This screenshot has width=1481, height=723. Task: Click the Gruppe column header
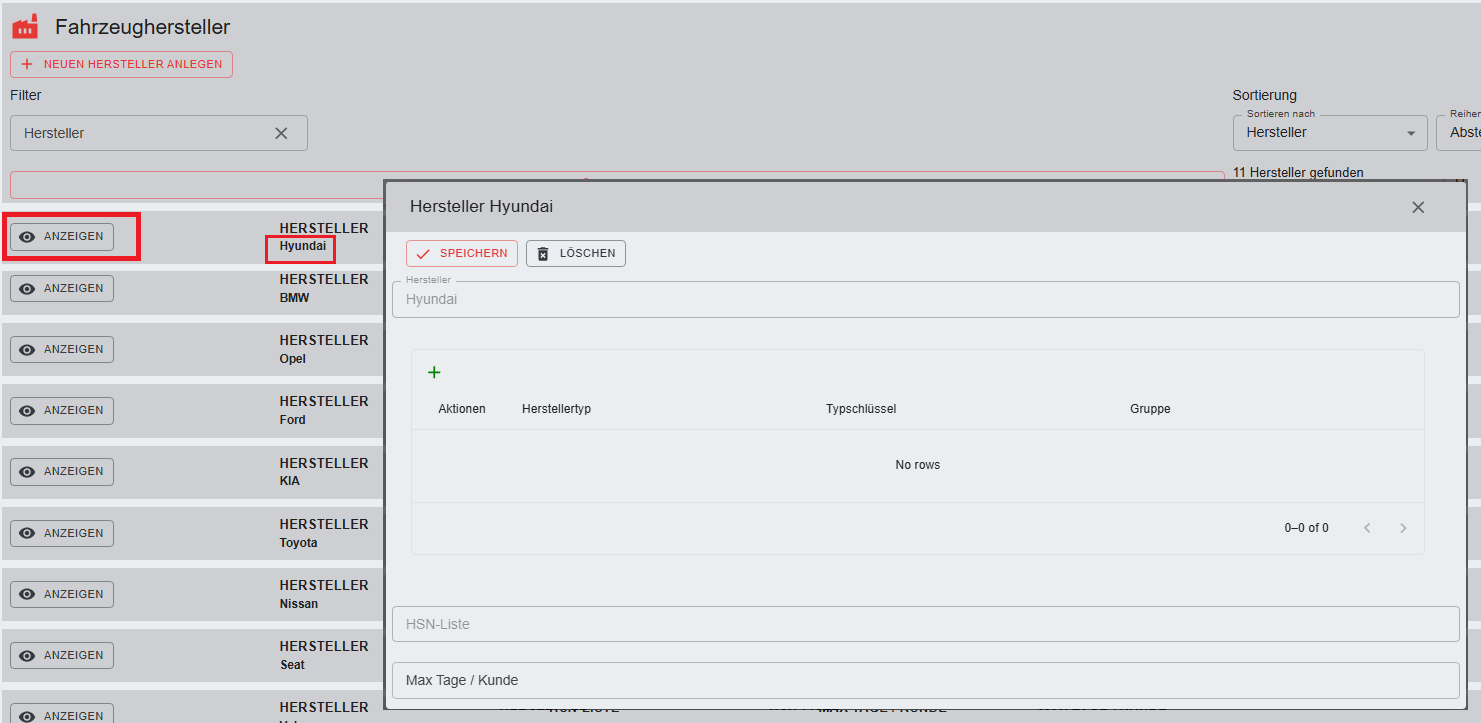click(1150, 409)
